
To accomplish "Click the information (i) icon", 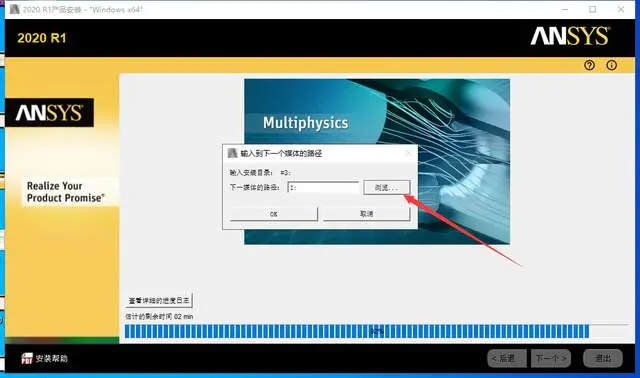I will coord(611,65).
